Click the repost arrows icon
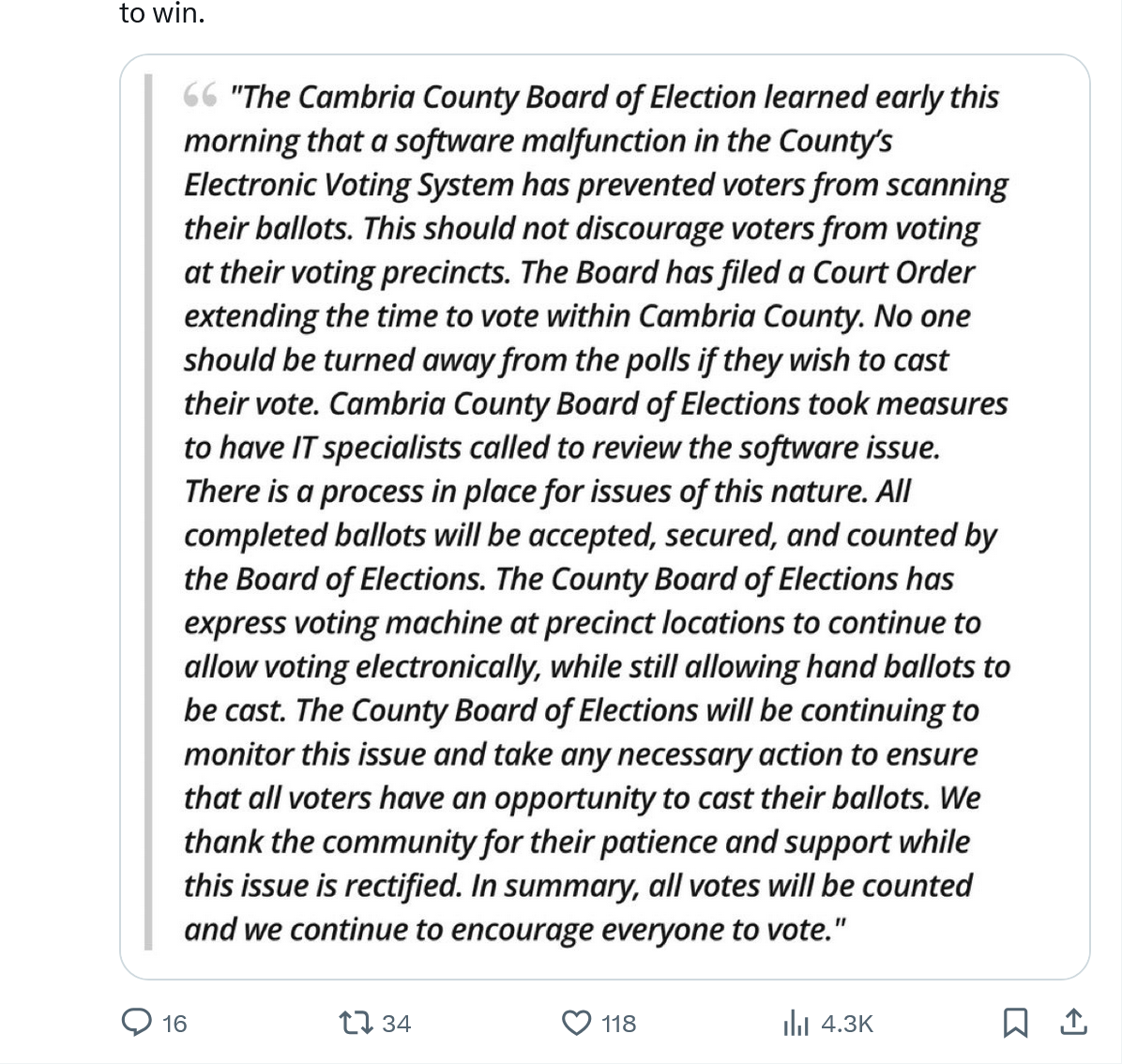The image size is (1122, 1064). (356, 1022)
